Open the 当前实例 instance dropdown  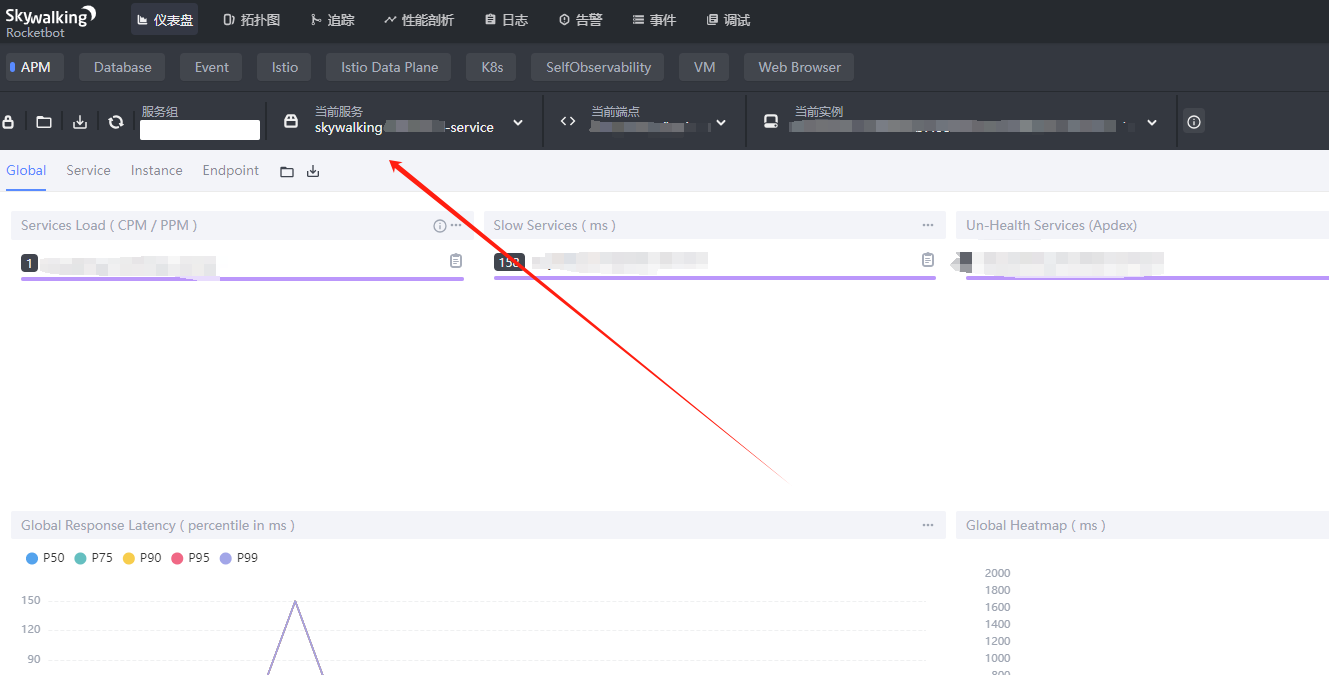[1151, 121]
